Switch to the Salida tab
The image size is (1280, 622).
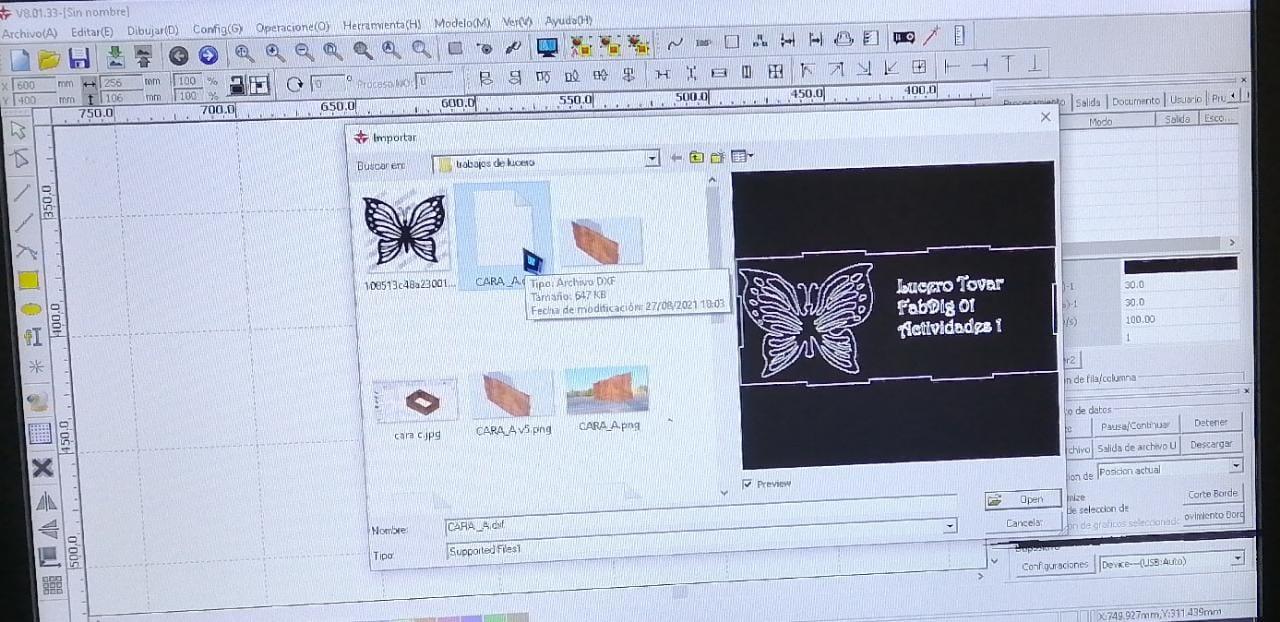pos(1088,102)
